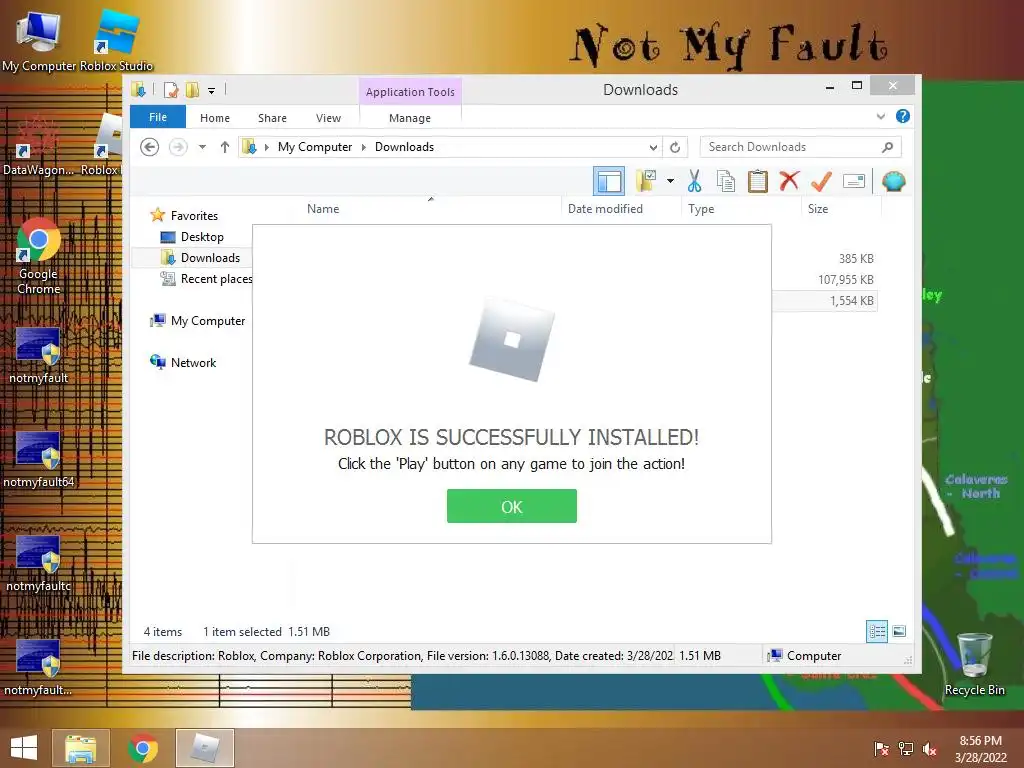Select Recent places in the navigation pane
Image resolution: width=1024 pixels, height=768 pixels.
click(216, 278)
